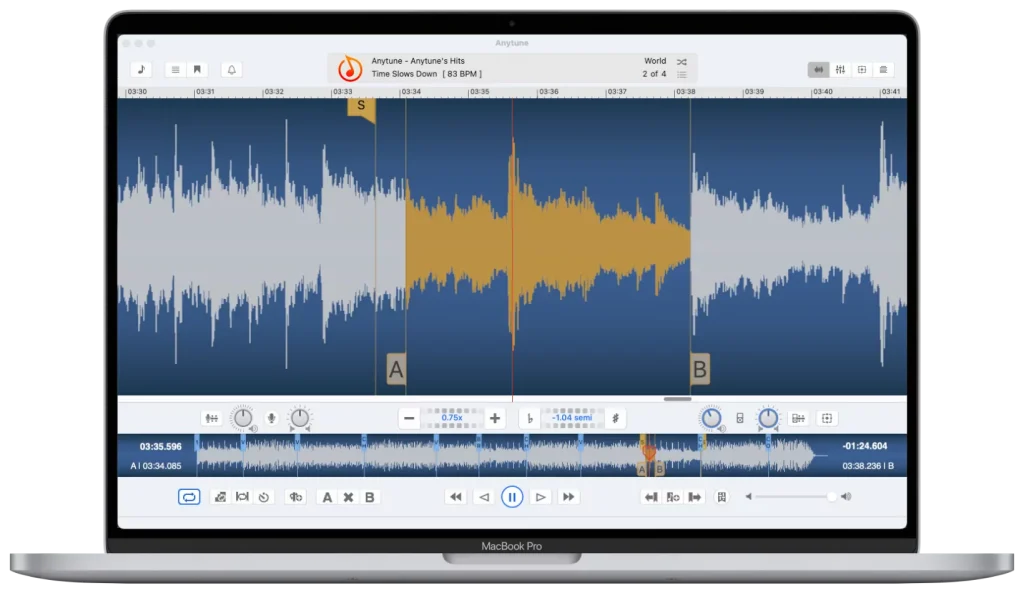Viewport: 1024px width, 593px height.
Task: Rewind with the double-left arrows
Action: 455,497
